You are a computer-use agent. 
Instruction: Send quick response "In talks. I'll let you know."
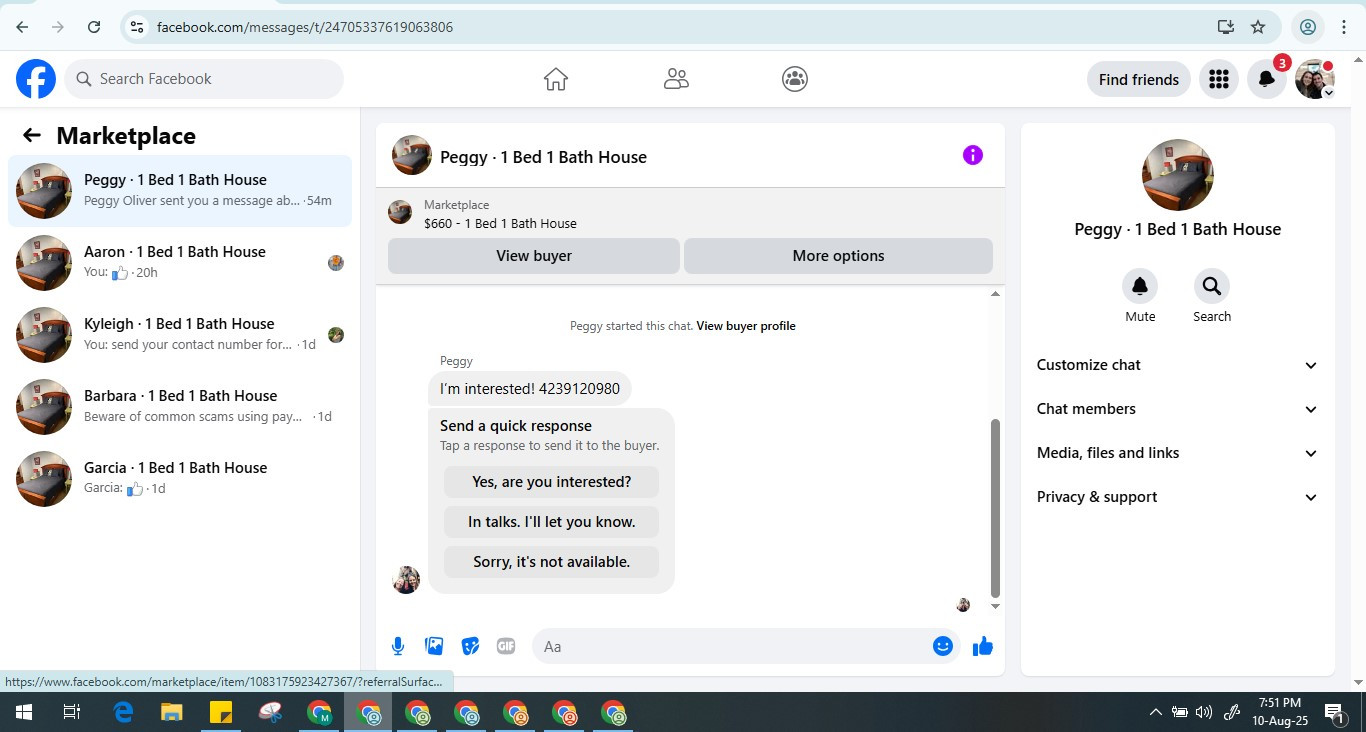(551, 522)
